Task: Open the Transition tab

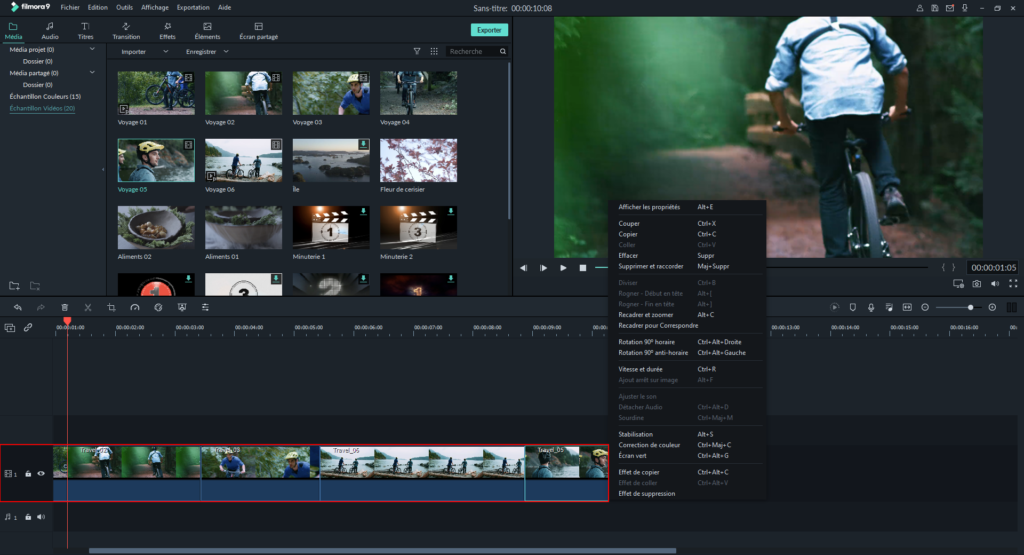Action: (x=126, y=31)
